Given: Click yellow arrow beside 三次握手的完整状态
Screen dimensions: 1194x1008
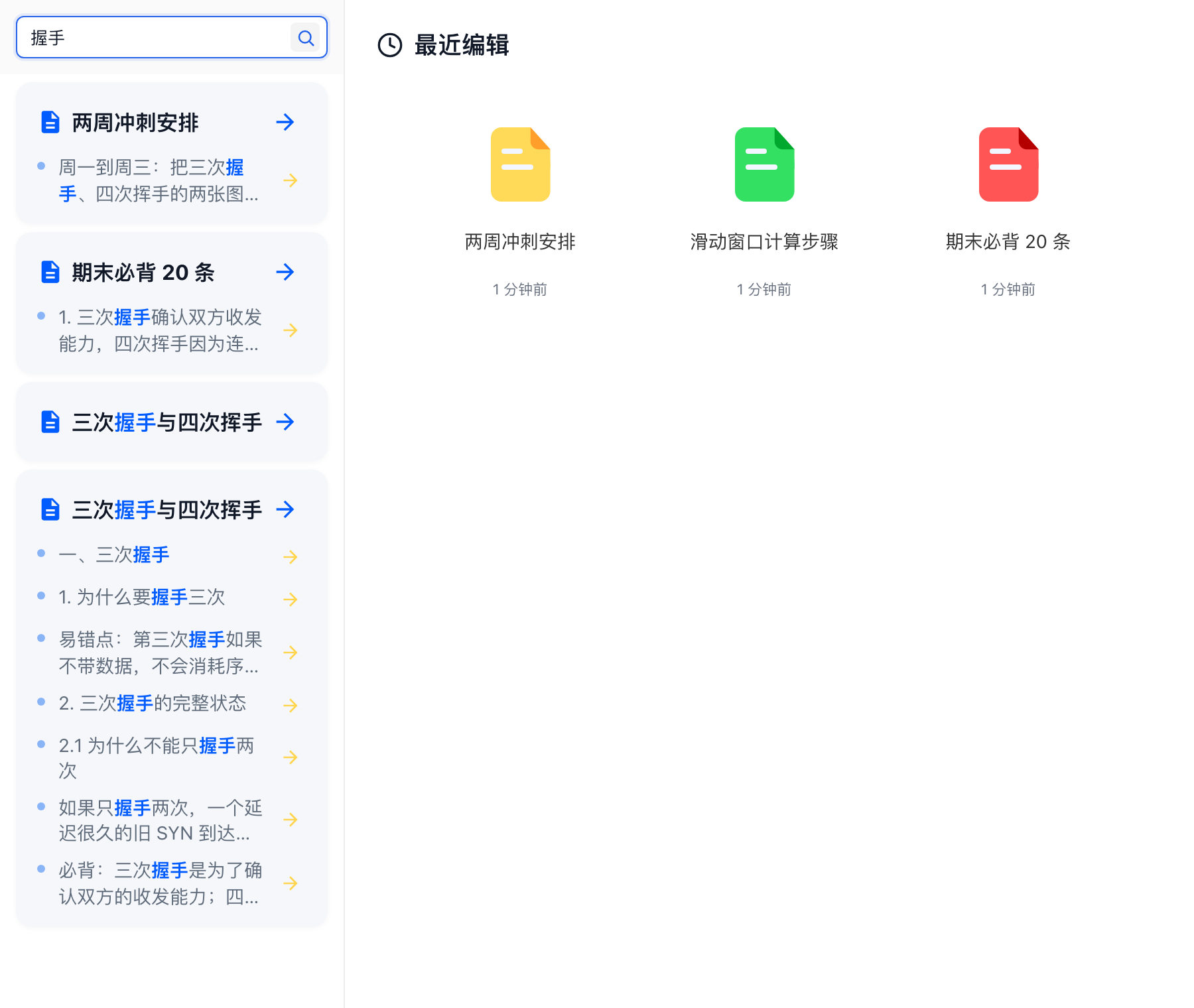Looking at the screenshot, I should tap(291, 706).
